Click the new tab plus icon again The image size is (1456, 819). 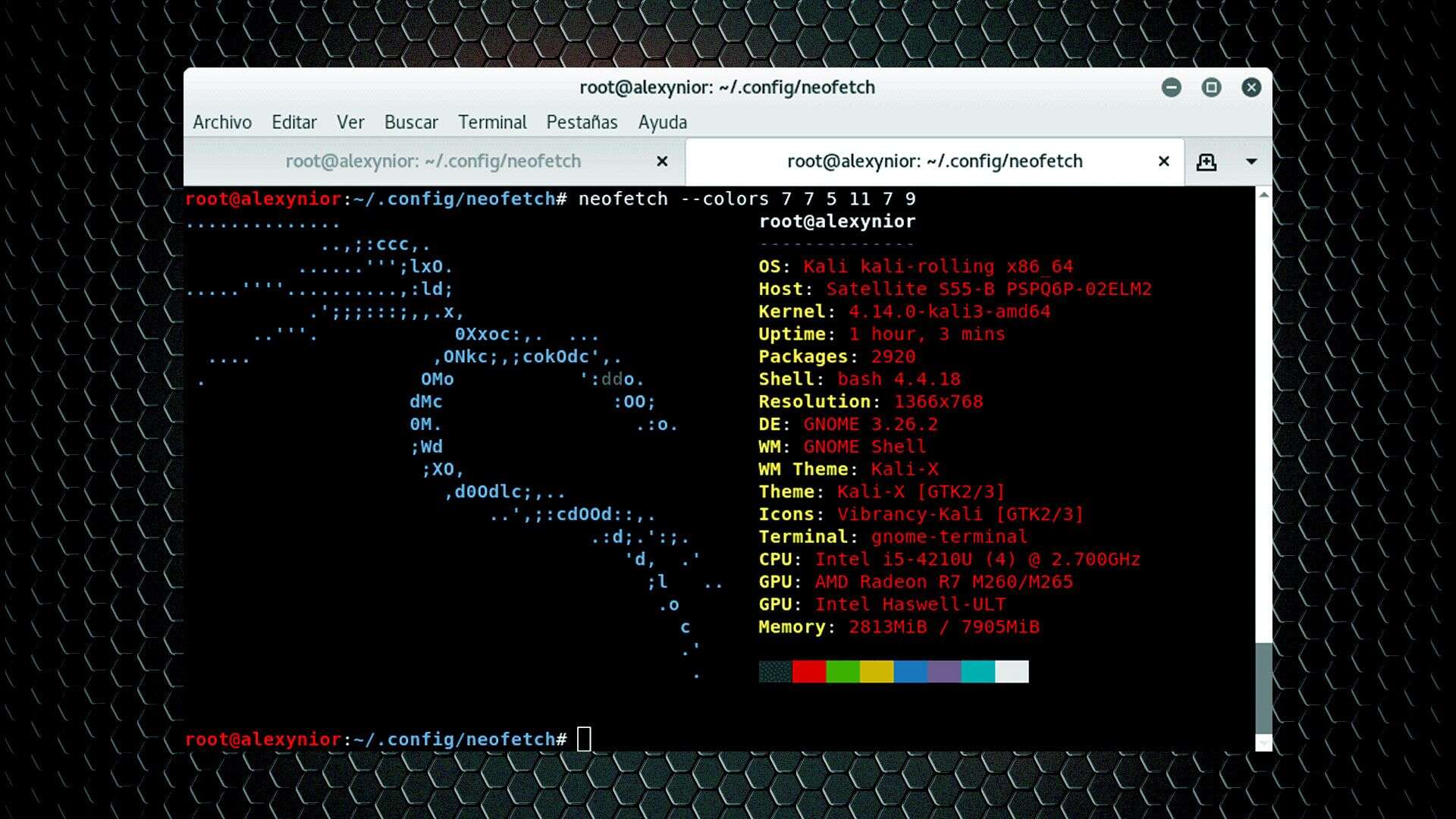tap(1207, 162)
